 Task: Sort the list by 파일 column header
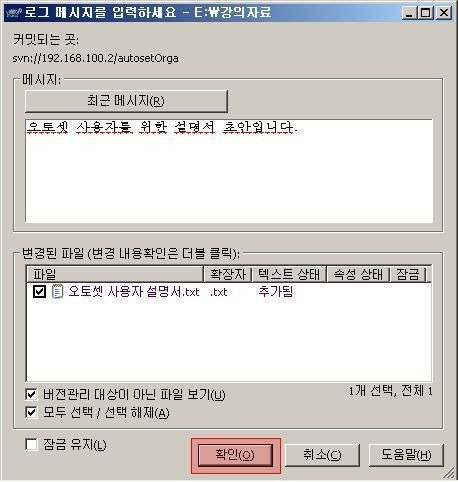tap(115, 274)
